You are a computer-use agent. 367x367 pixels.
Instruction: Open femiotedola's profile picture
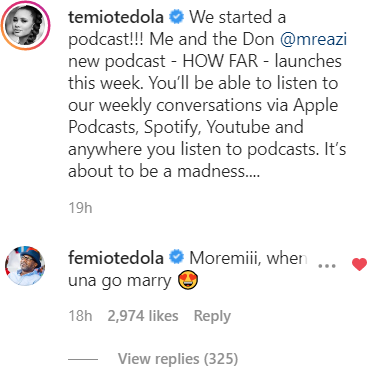(25, 266)
